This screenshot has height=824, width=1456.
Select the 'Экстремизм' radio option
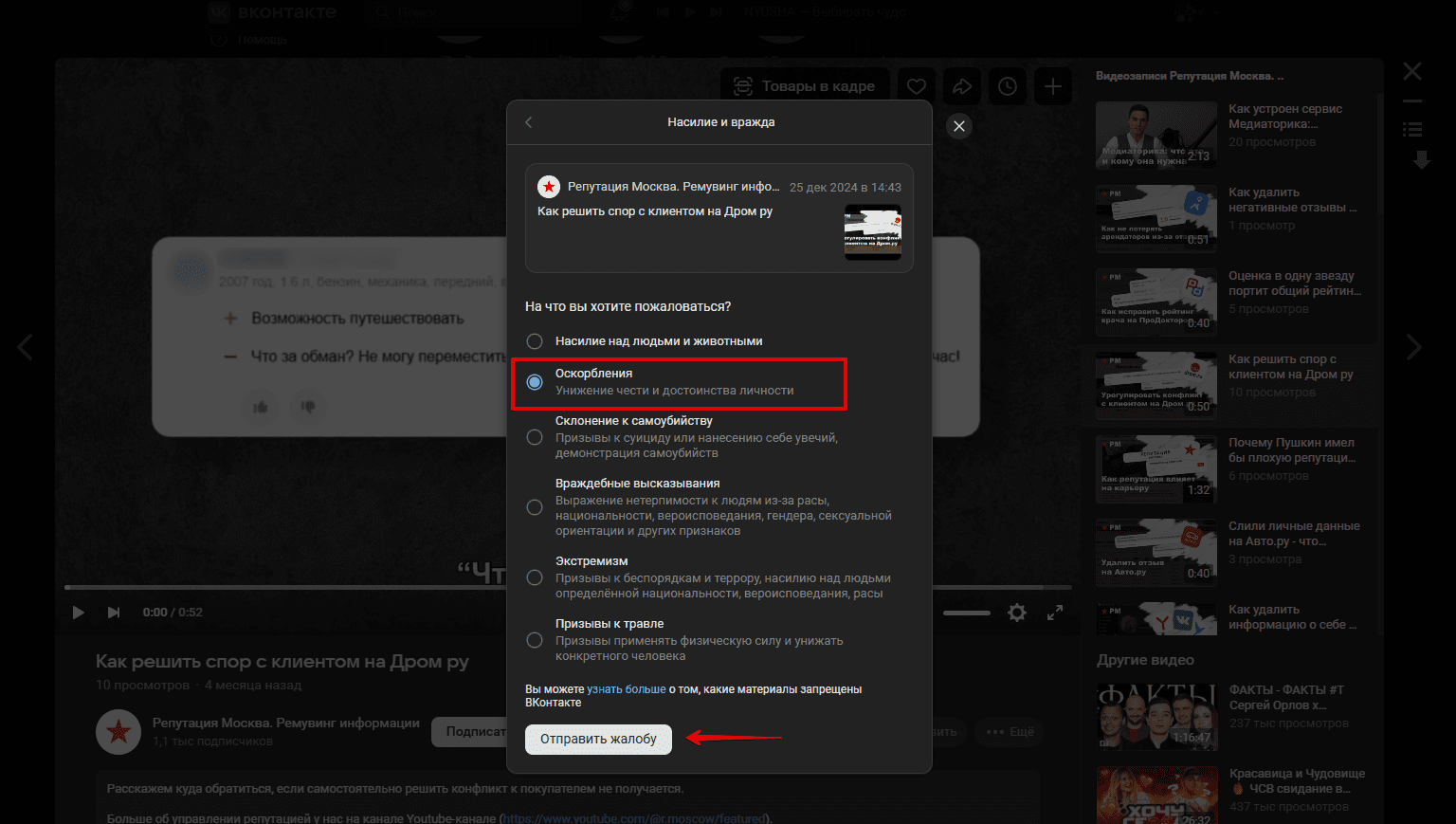(535, 577)
